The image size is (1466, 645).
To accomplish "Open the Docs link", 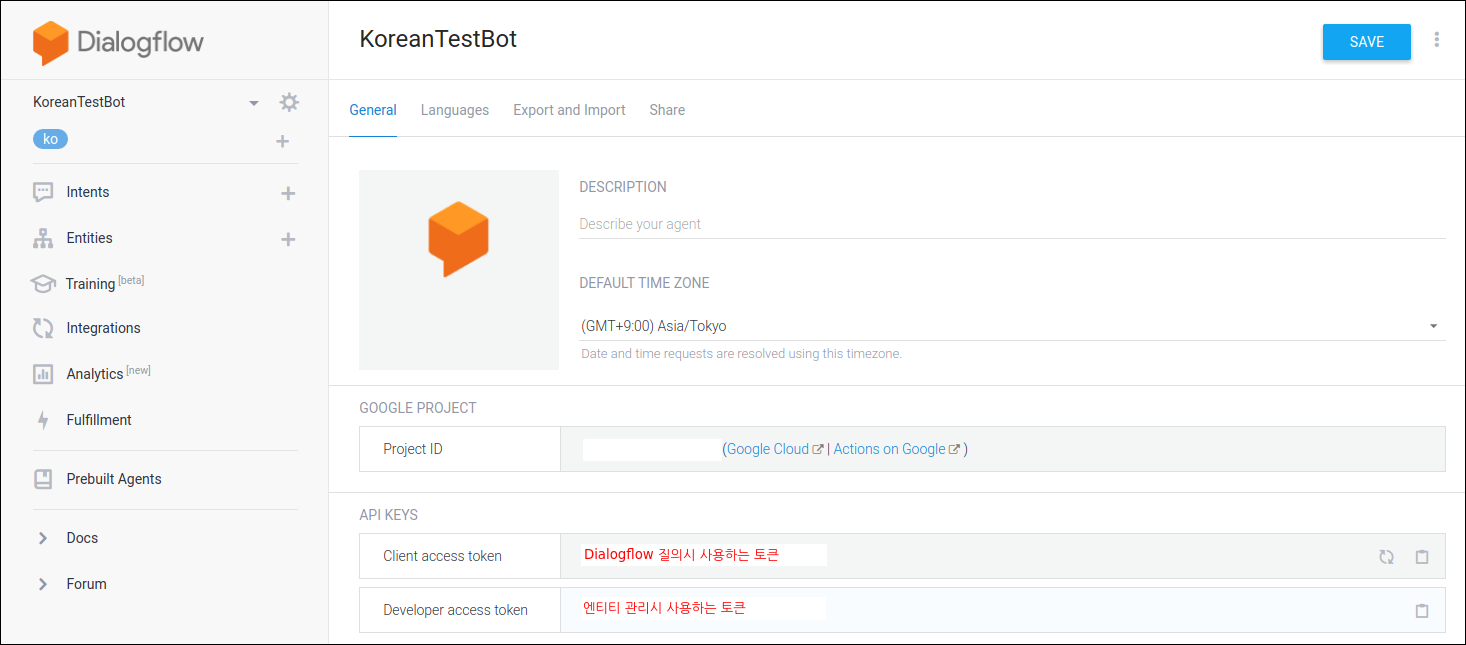I will pos(82,538).
